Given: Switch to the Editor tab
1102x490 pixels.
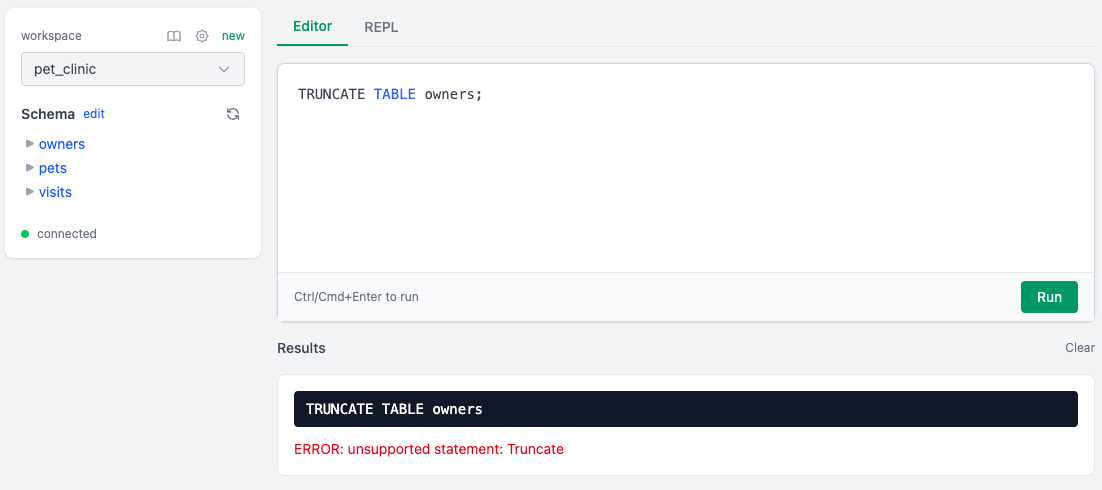Looking at the screenshot, I should pos(312,26).
